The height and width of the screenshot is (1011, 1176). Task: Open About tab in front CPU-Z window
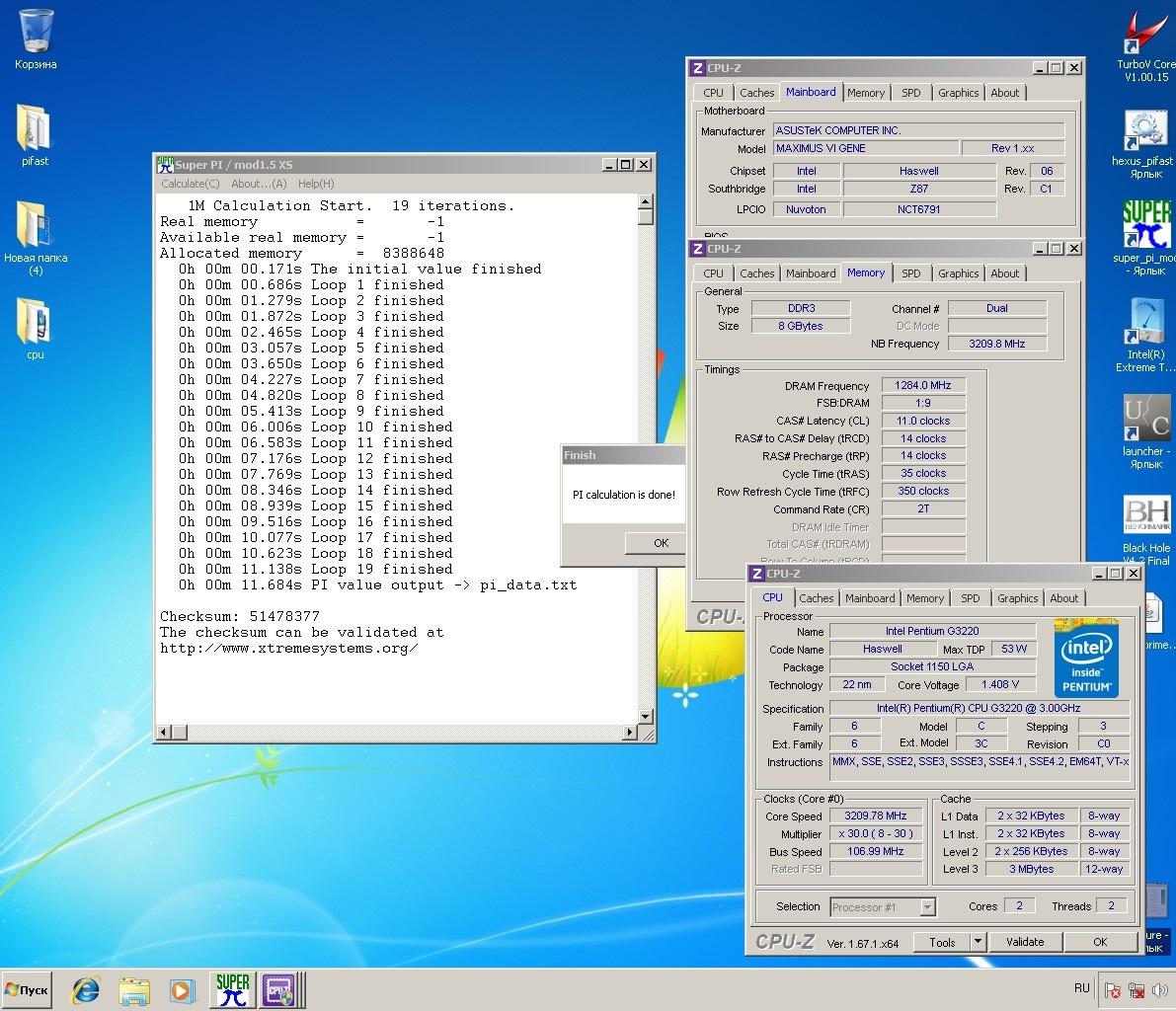pyautogui.click(x=1063, y=598)
